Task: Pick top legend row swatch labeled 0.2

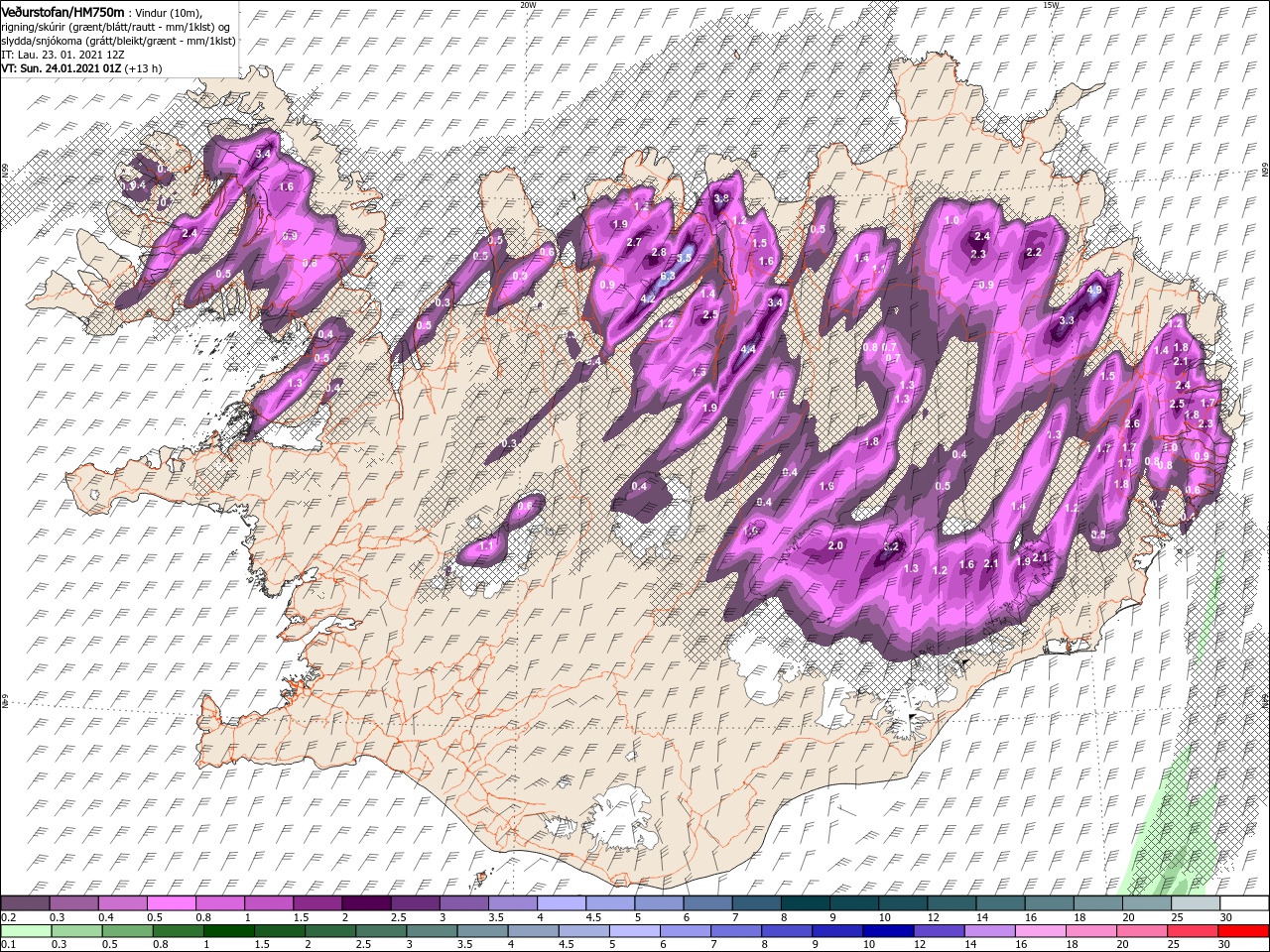Action: (25, 903)
